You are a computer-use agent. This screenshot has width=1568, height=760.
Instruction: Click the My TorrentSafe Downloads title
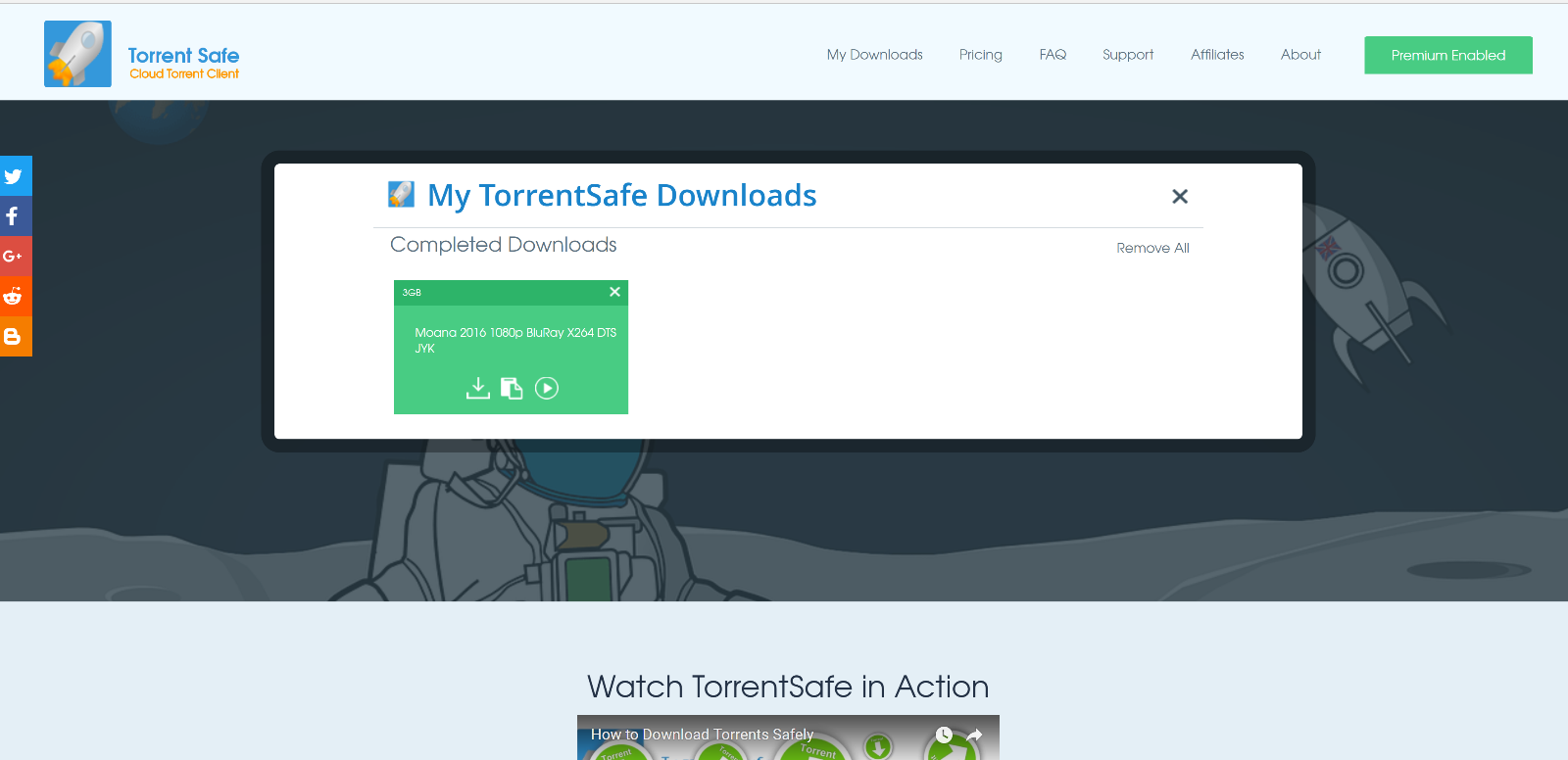(x=622, y=195)
